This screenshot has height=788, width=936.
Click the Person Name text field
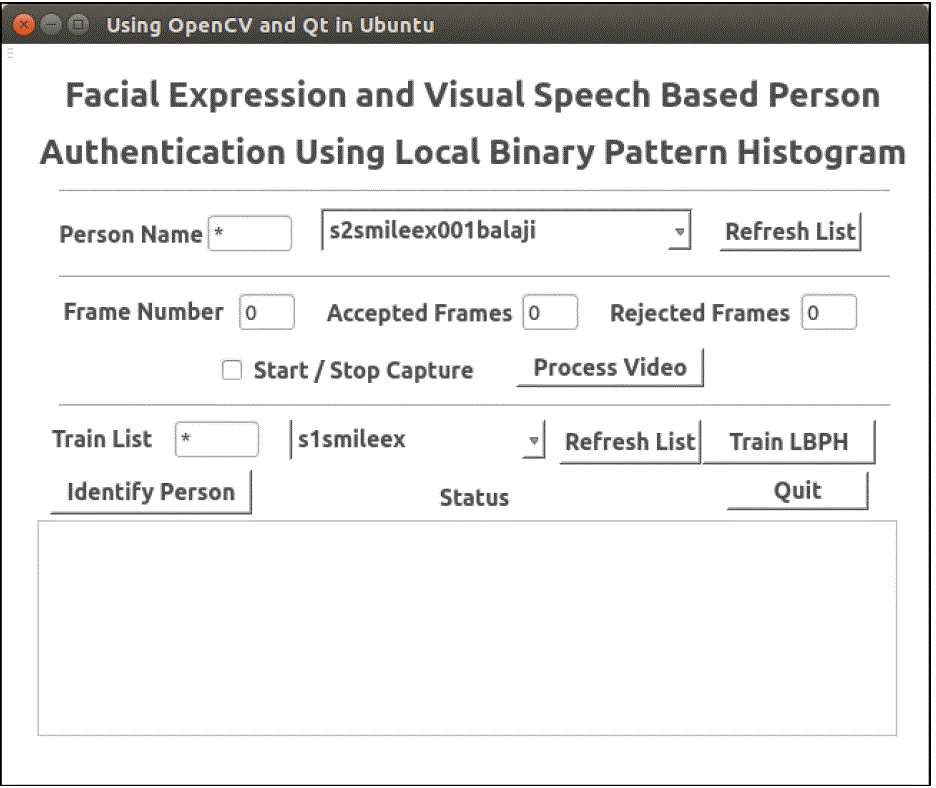pyautogui.click(x=249, y=234)
